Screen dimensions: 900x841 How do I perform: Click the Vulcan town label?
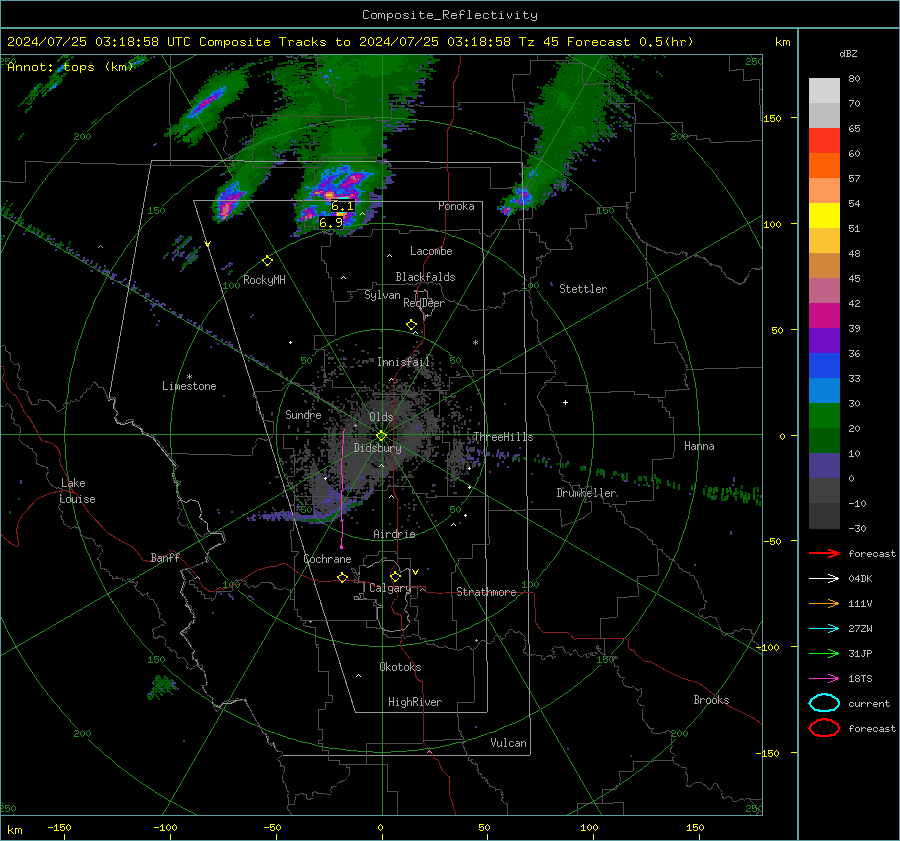click(x=509, y=743)
